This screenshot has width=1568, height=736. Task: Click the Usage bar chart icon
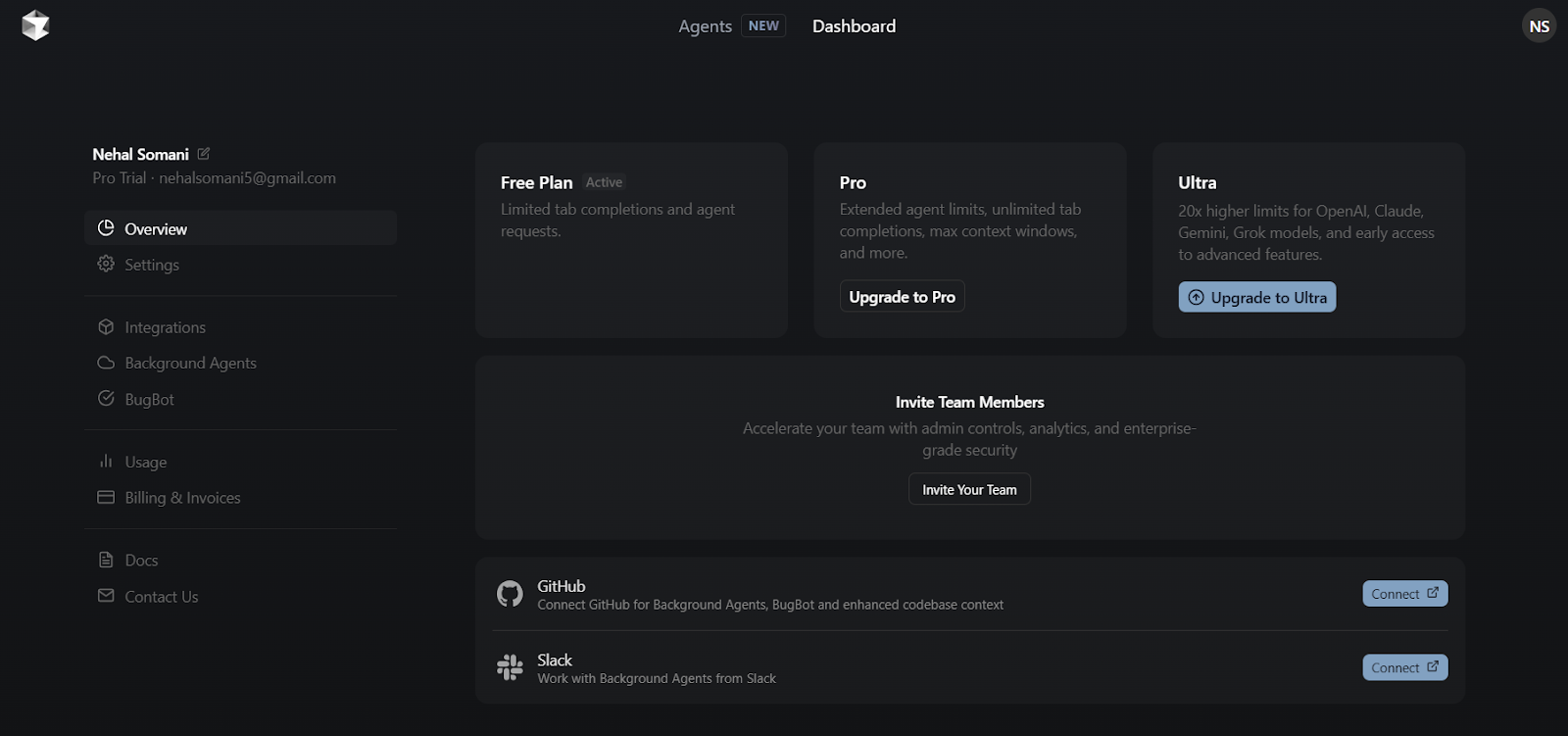(x=106, y=461)
